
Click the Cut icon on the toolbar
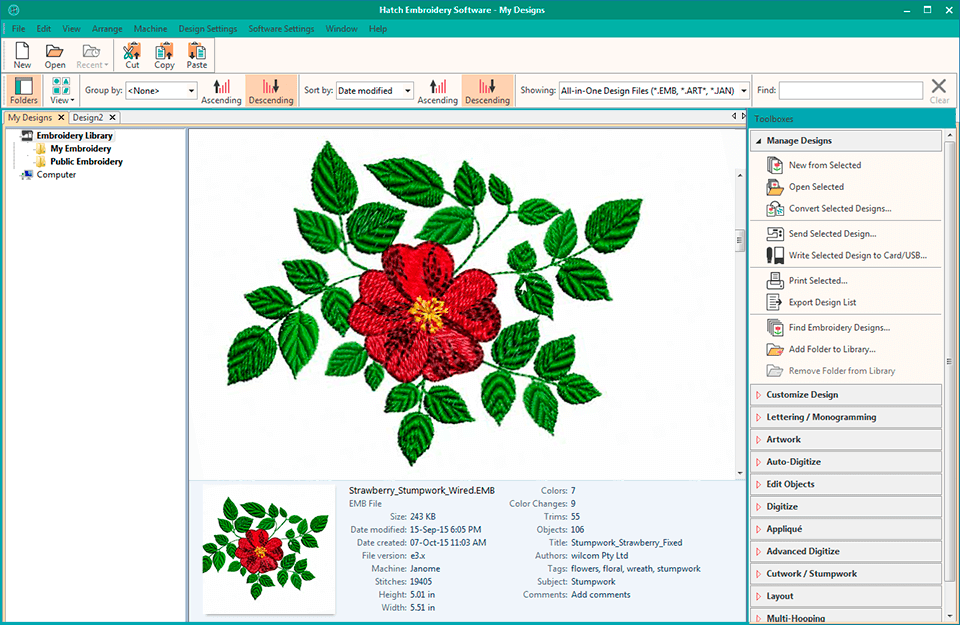point(131,50)
